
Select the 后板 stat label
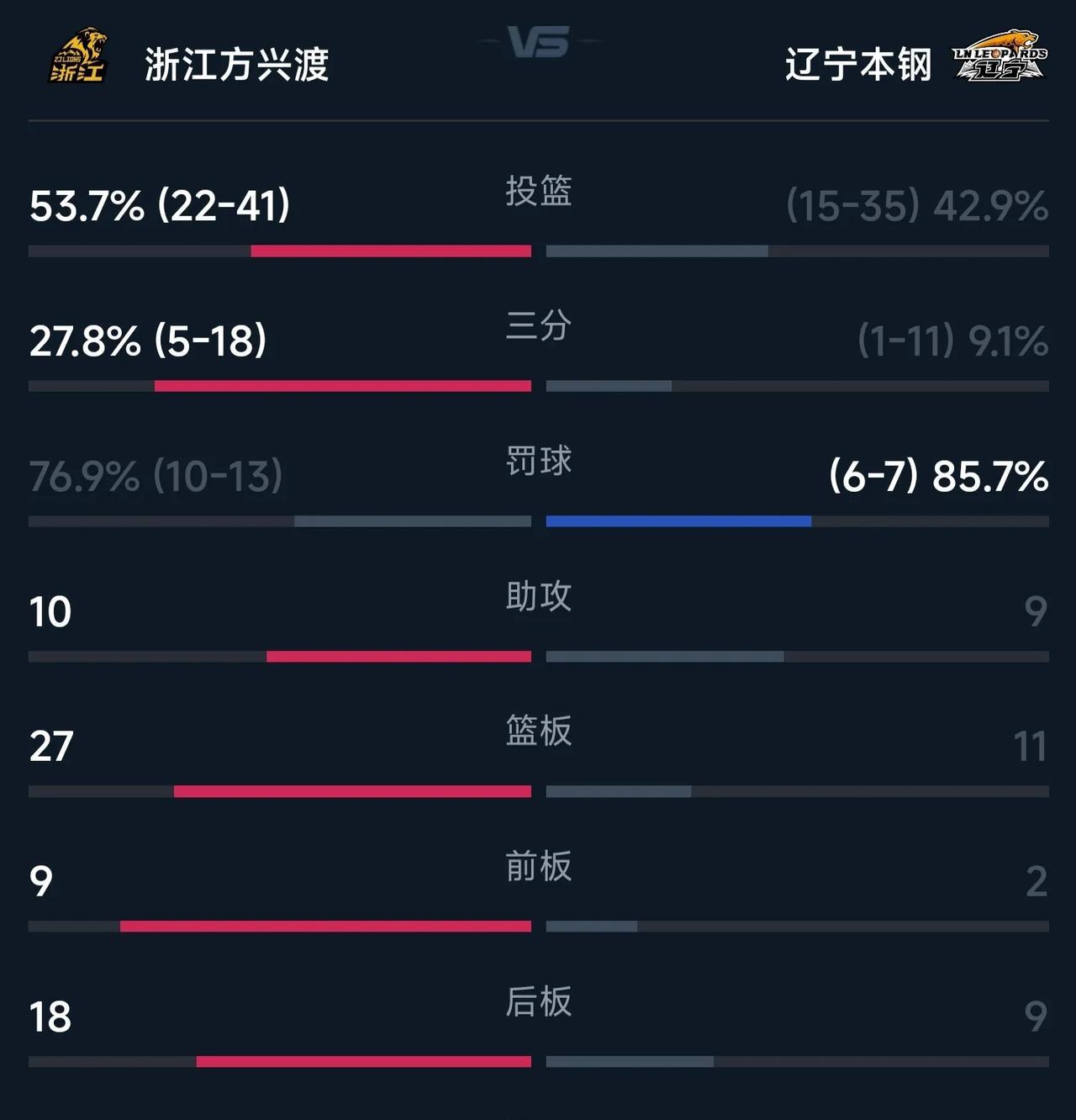(x=539, y=1001)
